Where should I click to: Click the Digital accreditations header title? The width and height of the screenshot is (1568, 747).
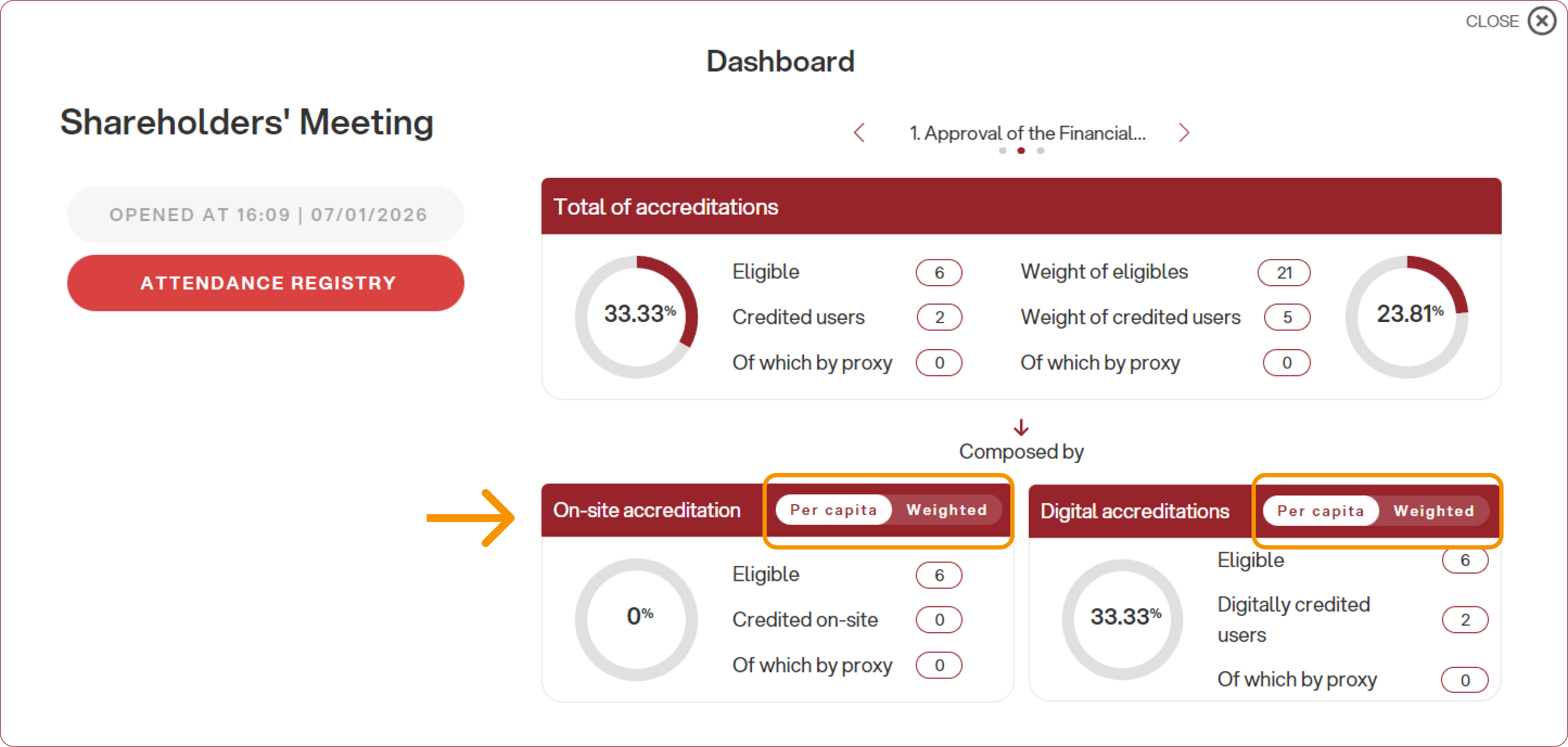point(1134,511)
